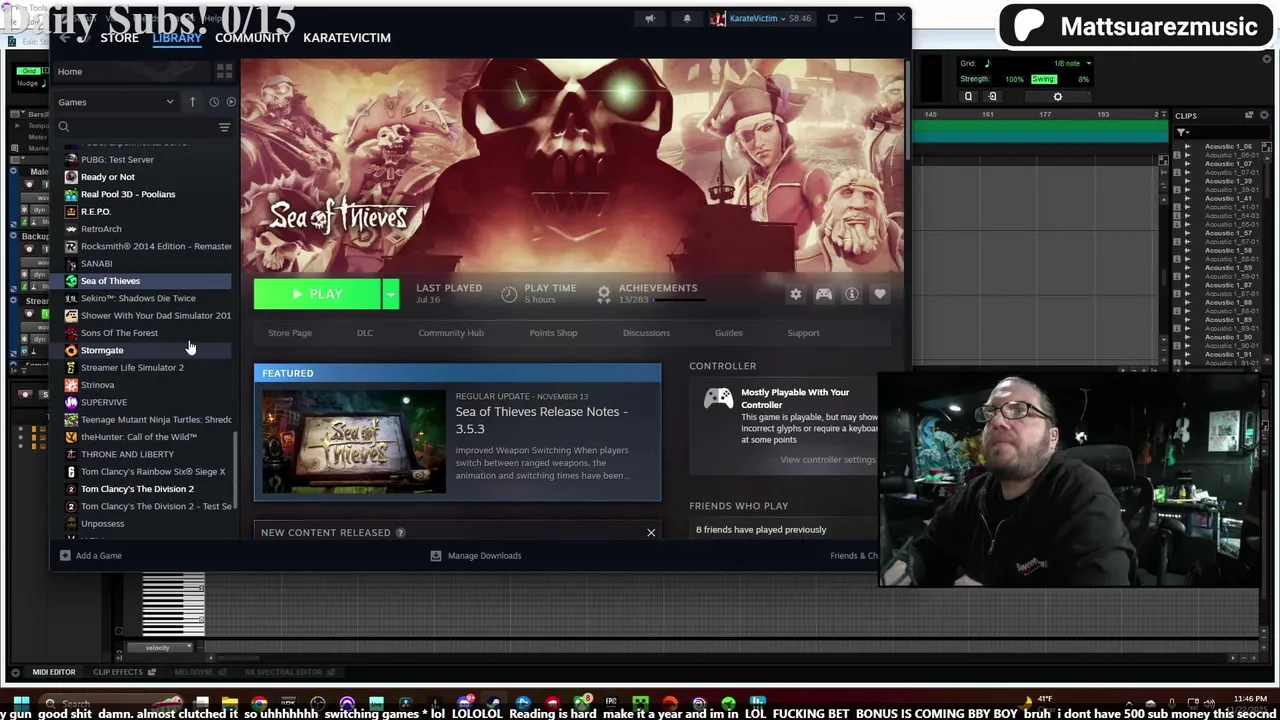This screenshot has height=720, width=1280.
Task: Click the game info icon
Action: click(x=851, y=294)
